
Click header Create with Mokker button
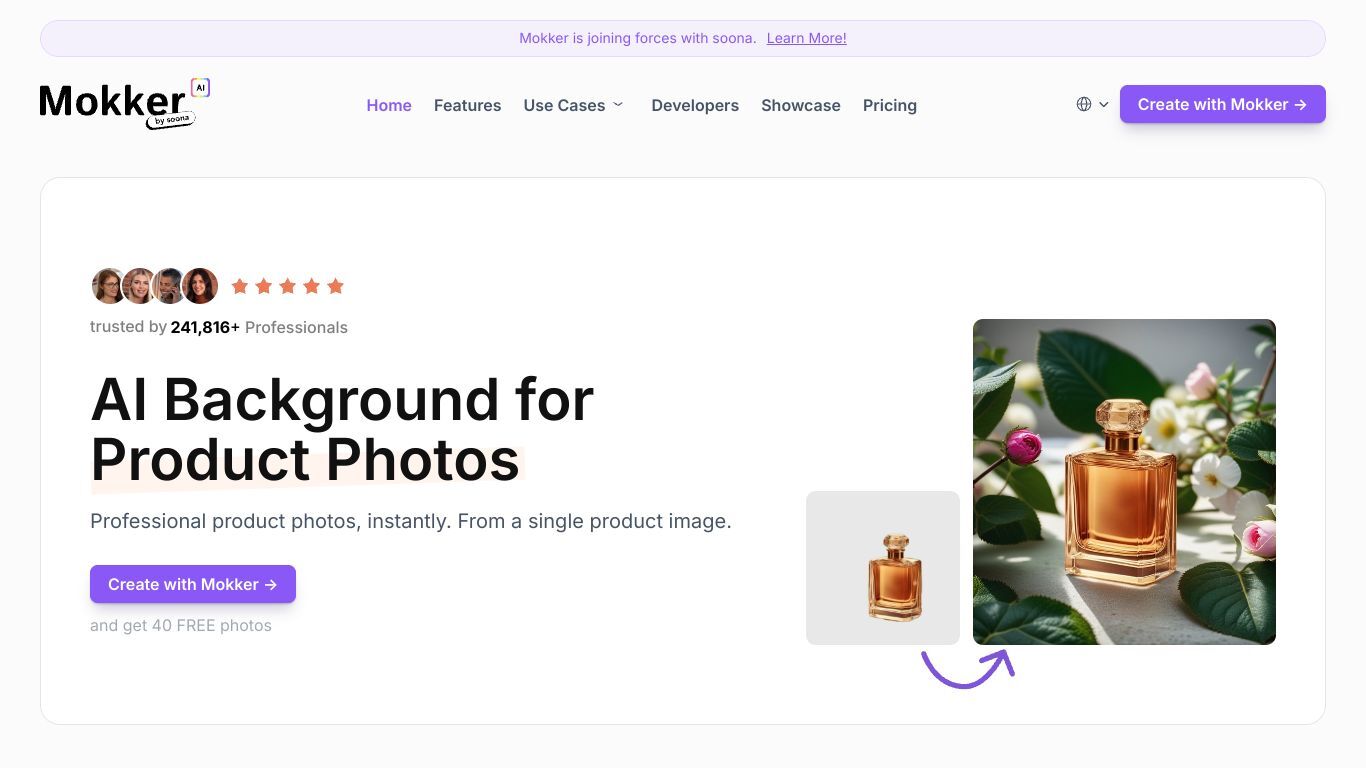1223,104
